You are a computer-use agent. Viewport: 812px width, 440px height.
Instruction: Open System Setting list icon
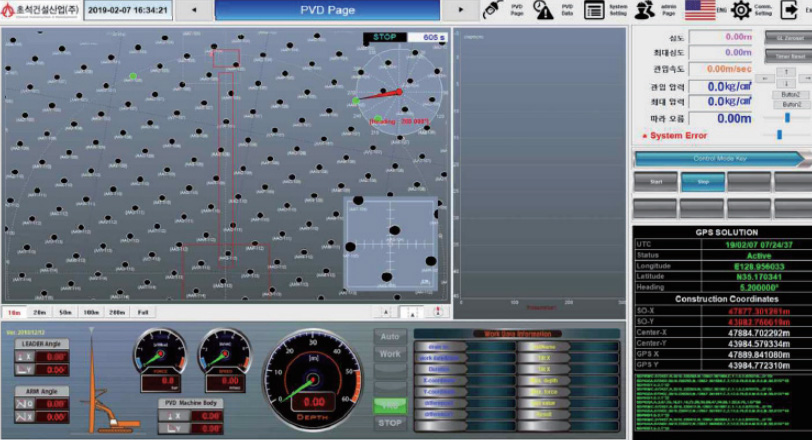[x=594, y=10]
